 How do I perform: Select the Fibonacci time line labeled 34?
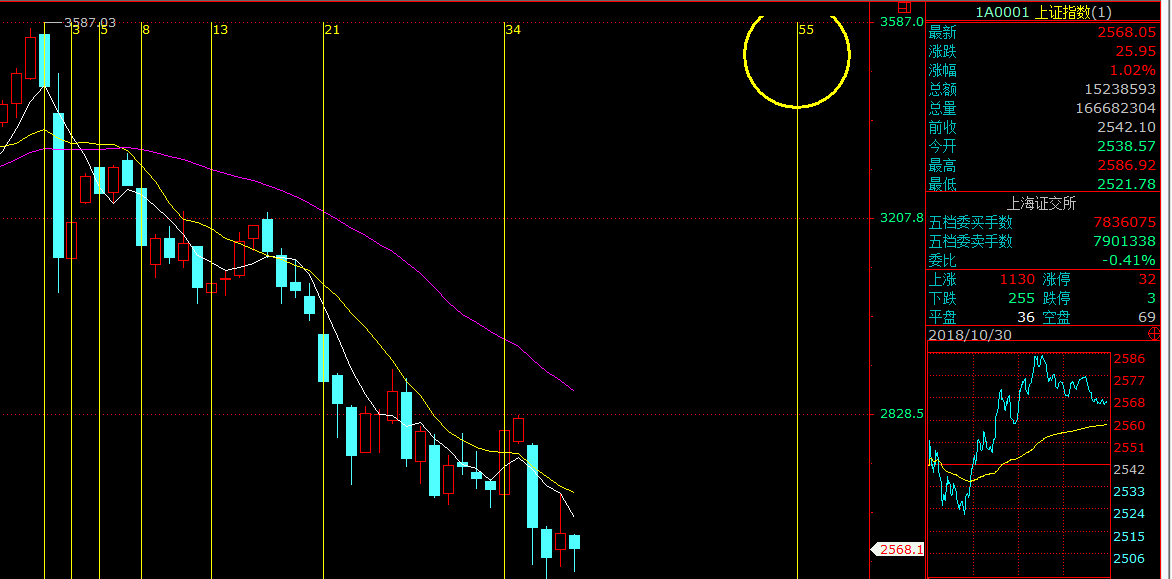[x=505, y=299]
